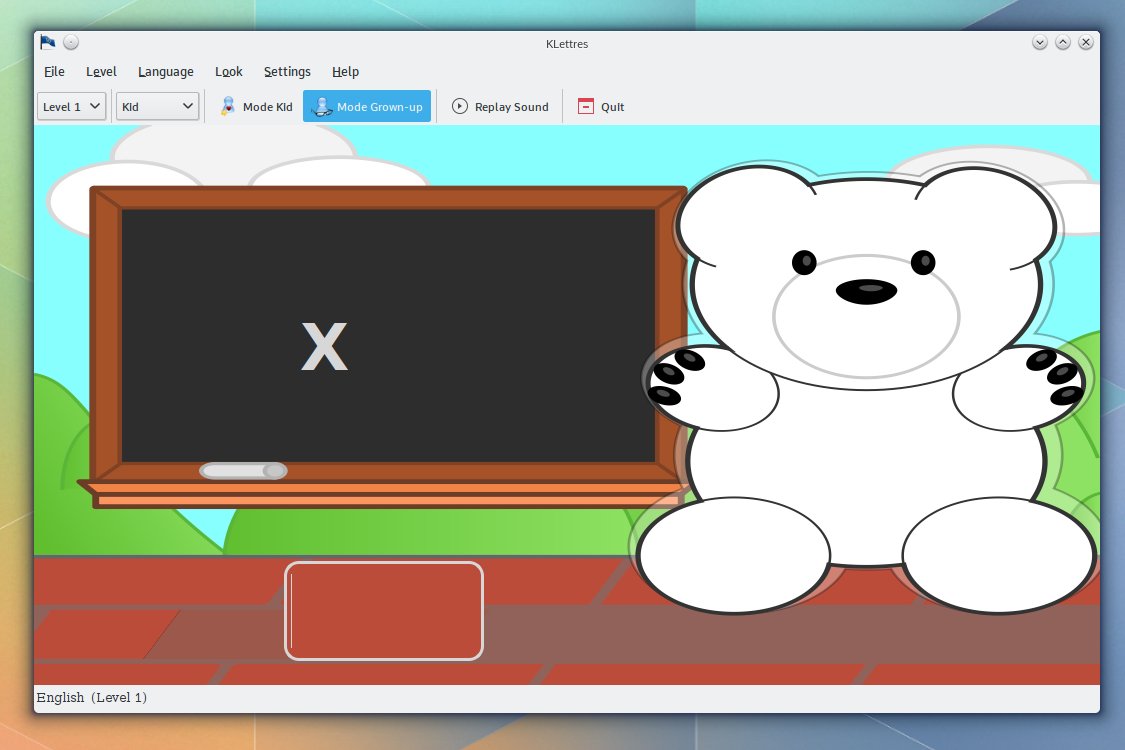Click the KLettres title bar text
The width and height of the screenshot is (1125, 750).
pos(567,44)
